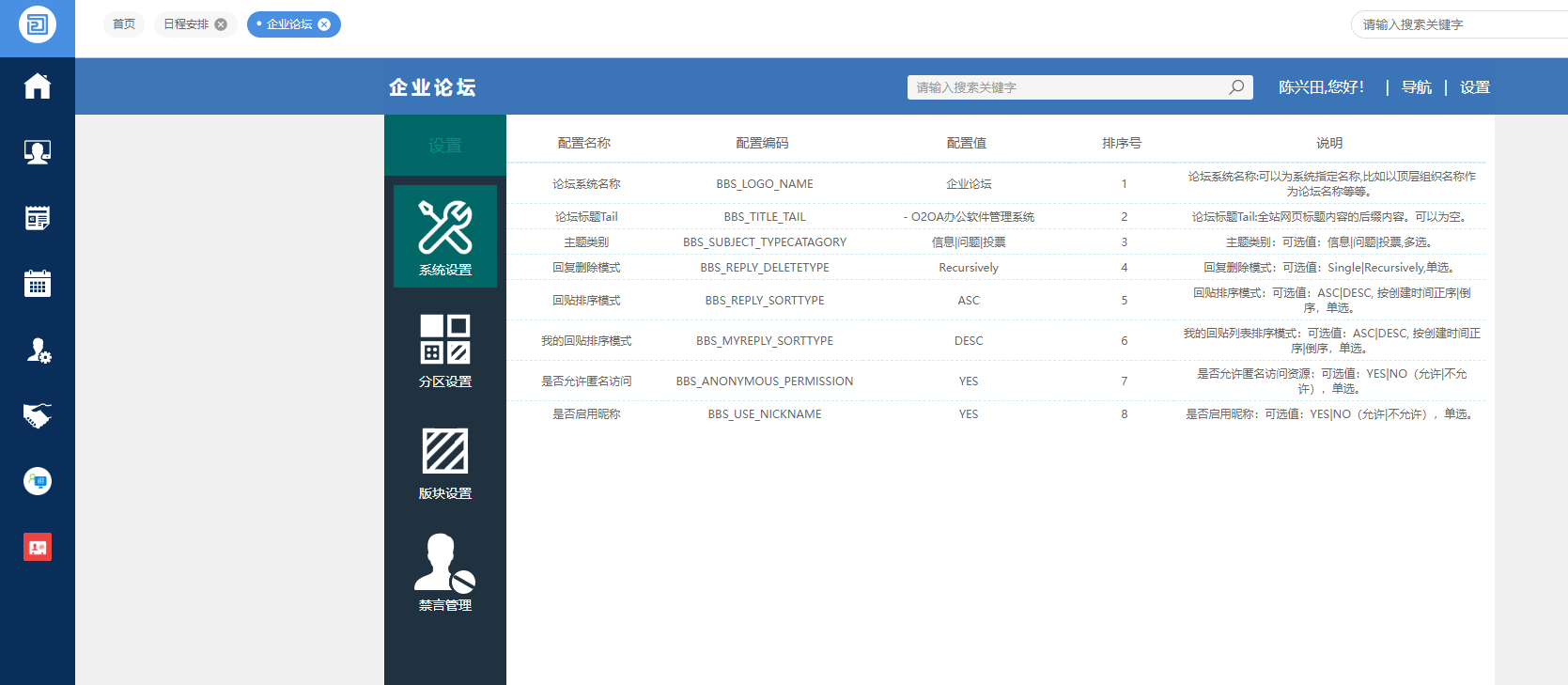
Task: Select the 主题类别 configuration name
Action: coord(586,242)
